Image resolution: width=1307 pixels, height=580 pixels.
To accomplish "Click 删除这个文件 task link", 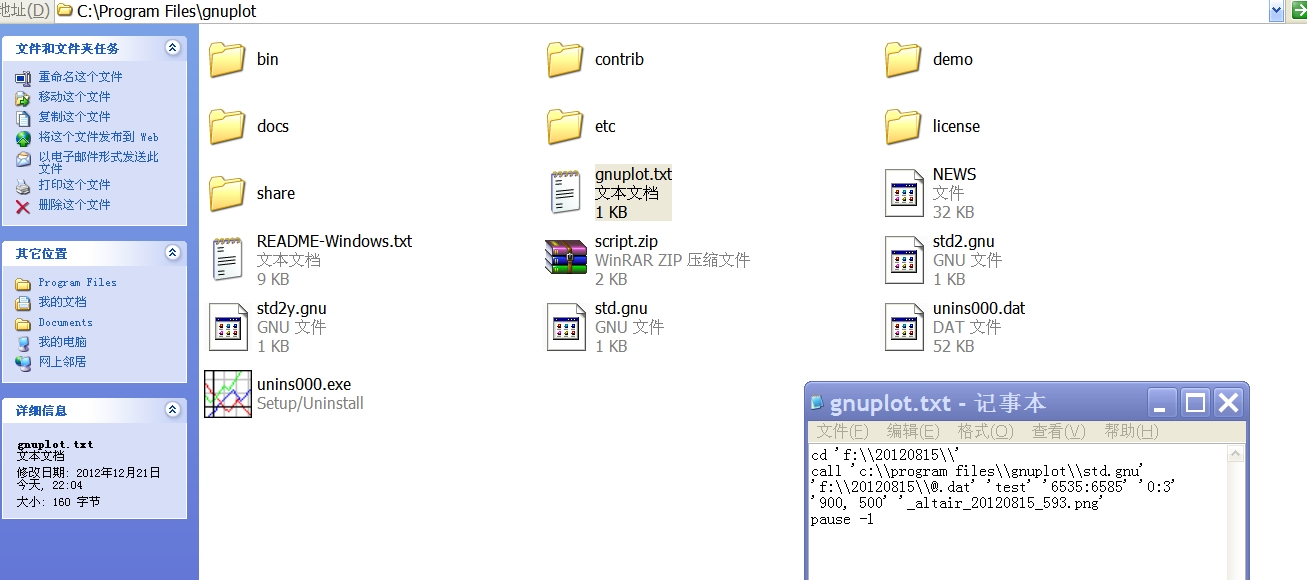I will (74, 205).
